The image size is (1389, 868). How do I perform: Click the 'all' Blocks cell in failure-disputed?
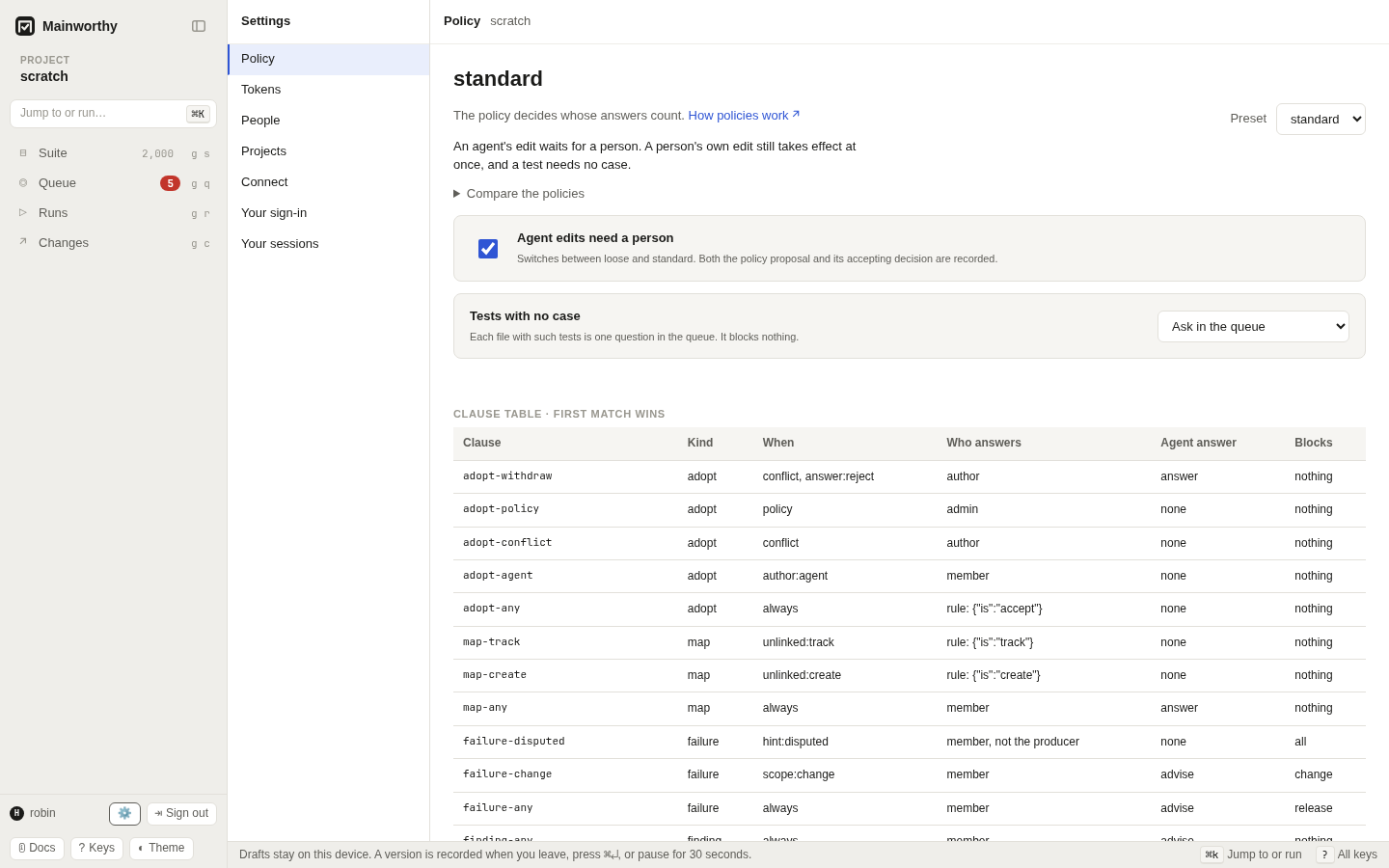click(x=1325, y=742)
